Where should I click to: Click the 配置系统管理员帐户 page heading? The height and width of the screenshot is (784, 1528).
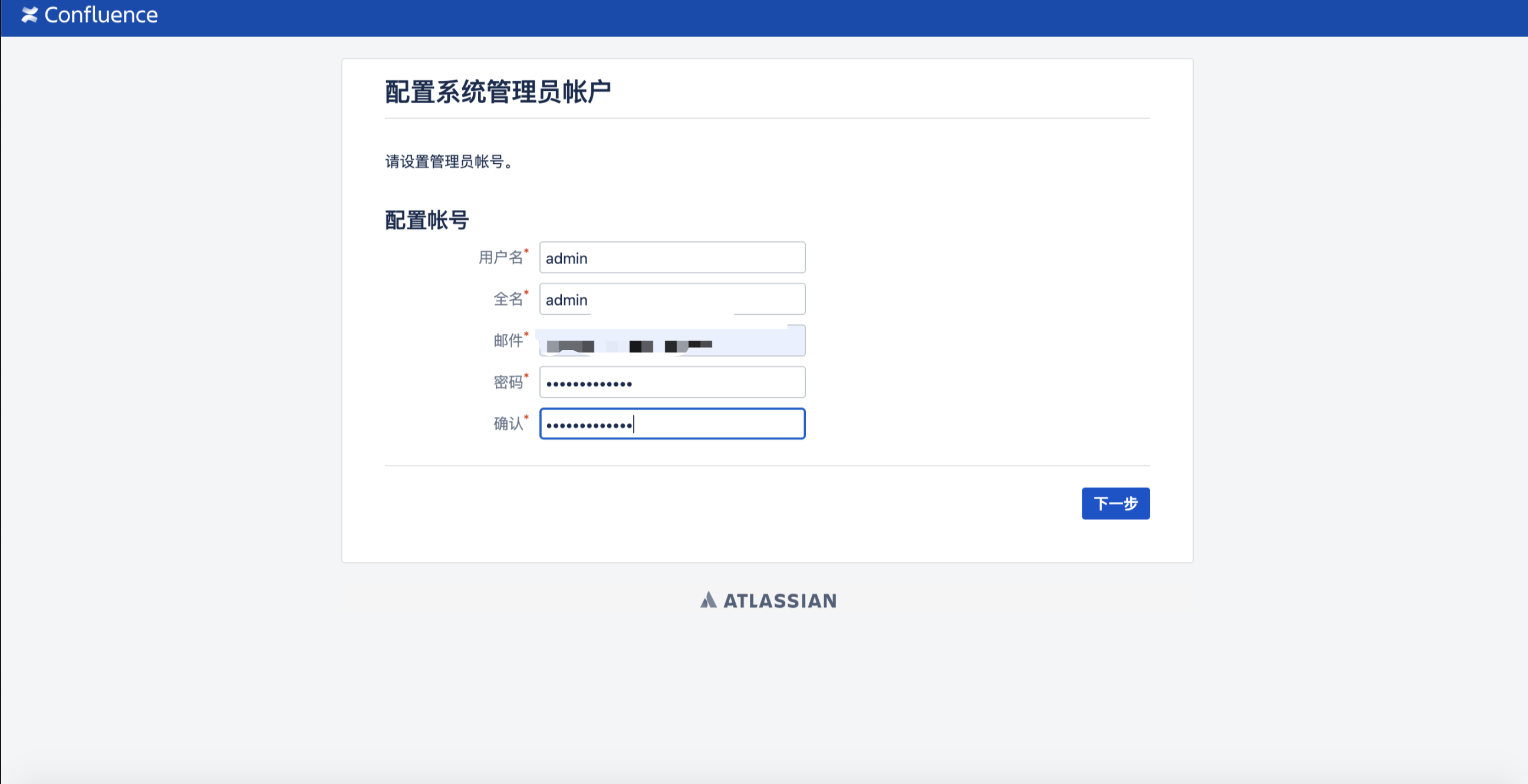[498, 90]
